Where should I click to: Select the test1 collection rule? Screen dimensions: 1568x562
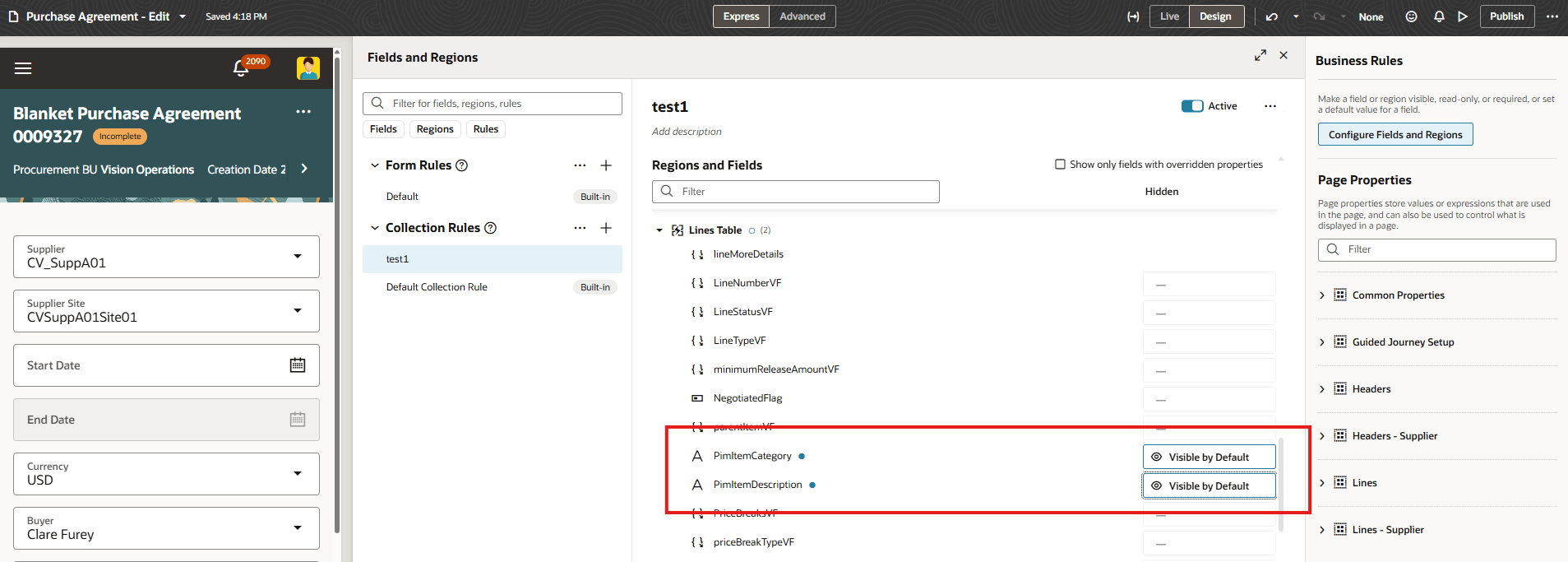pos(492,259)
